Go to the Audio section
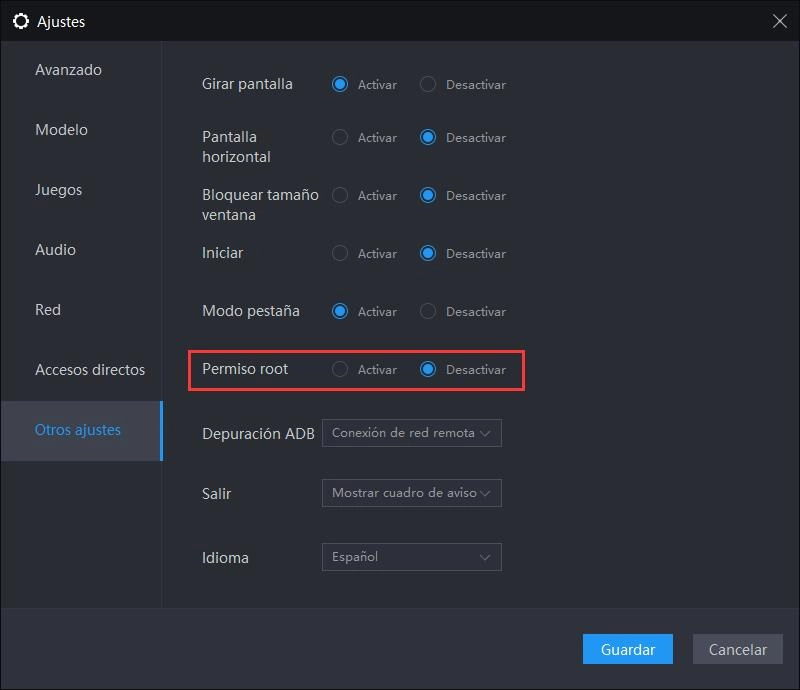Image resolution: width=800 pixels, height=690 pixels. (x=55, y=250)
